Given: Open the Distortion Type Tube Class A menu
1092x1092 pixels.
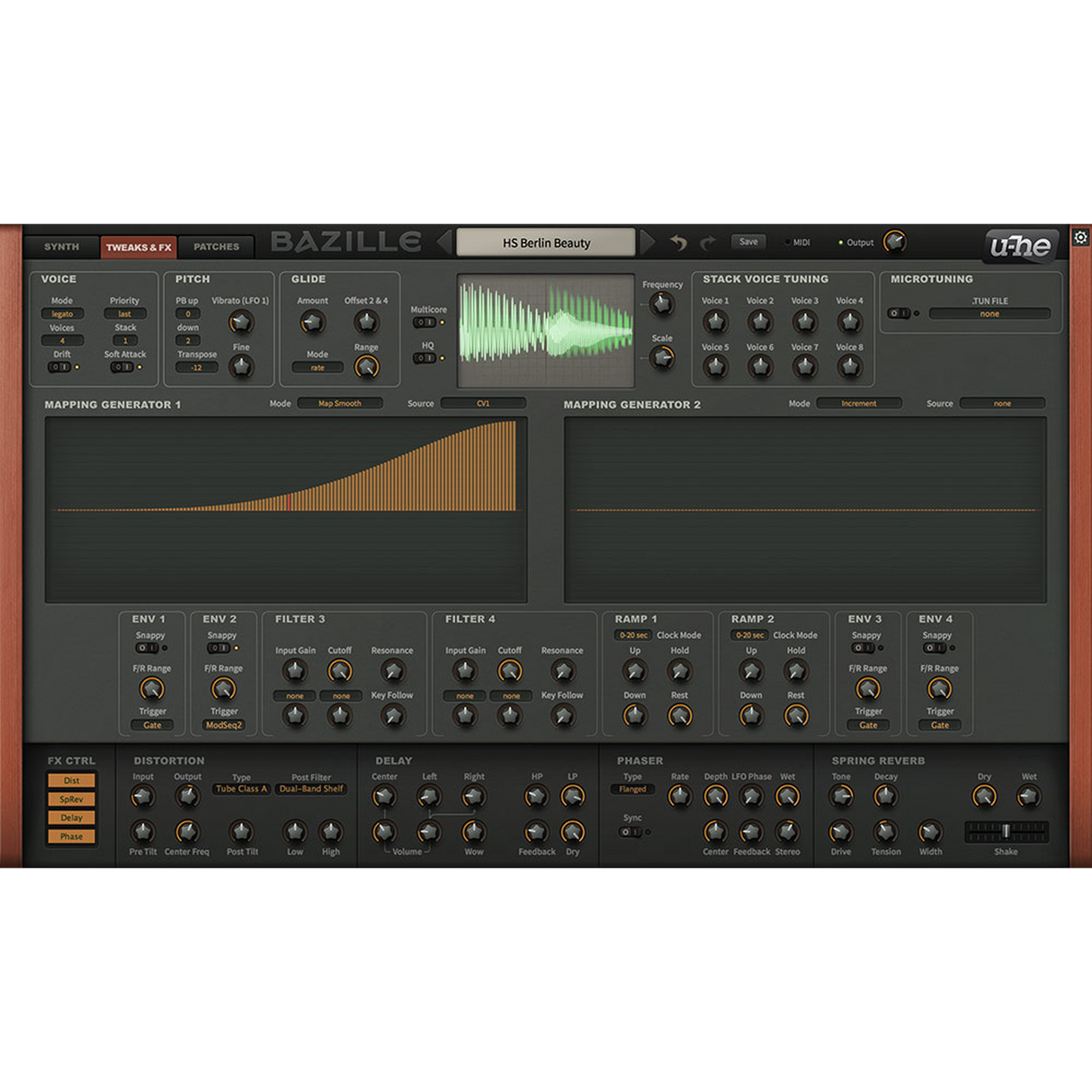Looking at the screenshot, I should [241, 789].
